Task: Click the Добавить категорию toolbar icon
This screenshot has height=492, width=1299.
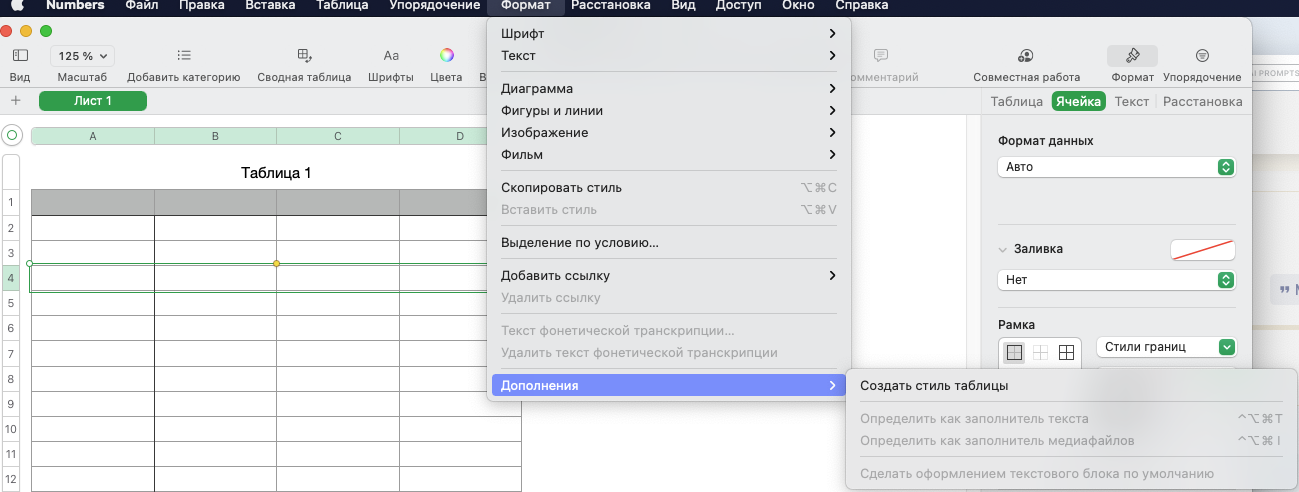Action: click(183, 56)
